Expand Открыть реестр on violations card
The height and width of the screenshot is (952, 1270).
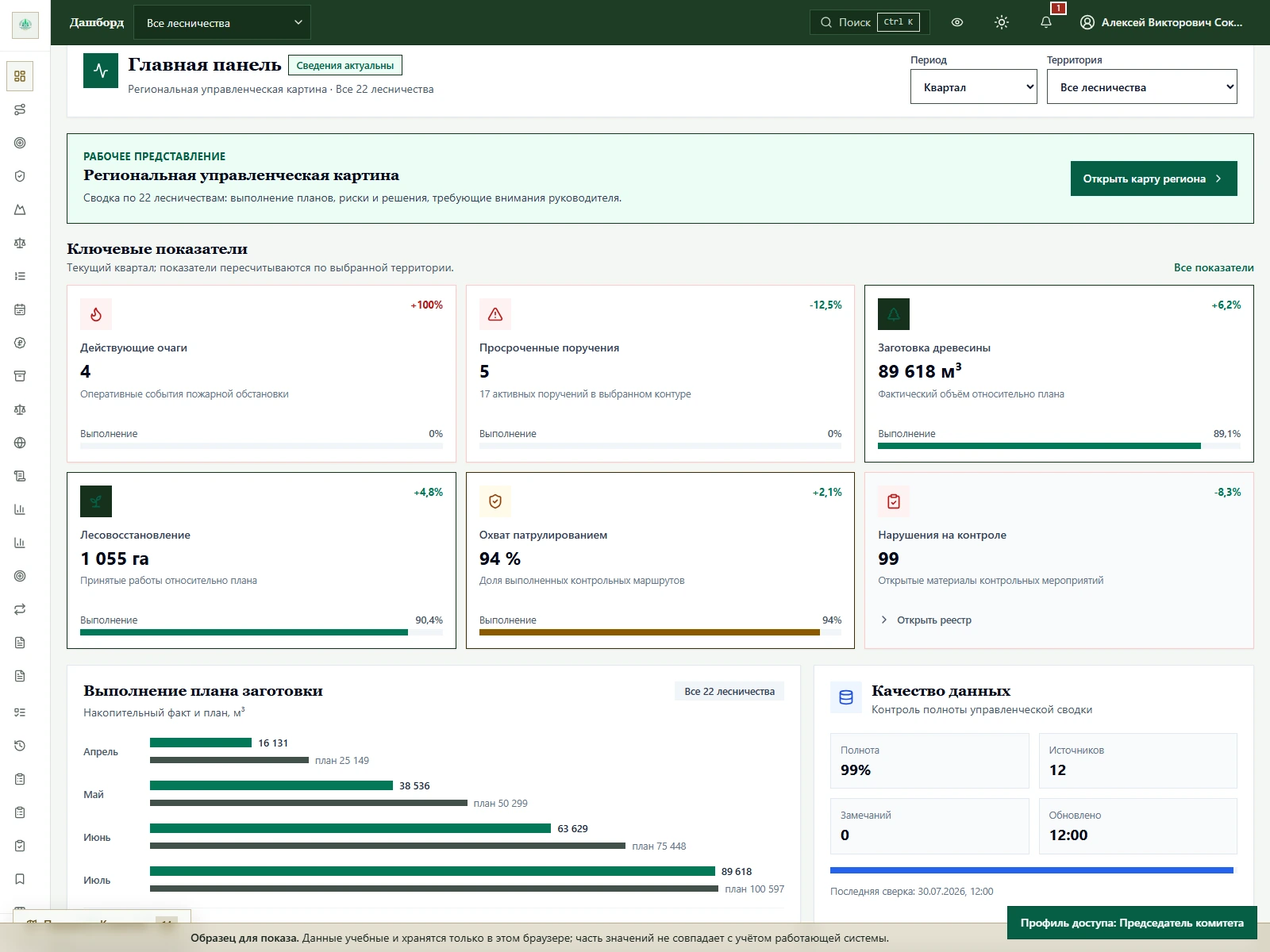926,620
